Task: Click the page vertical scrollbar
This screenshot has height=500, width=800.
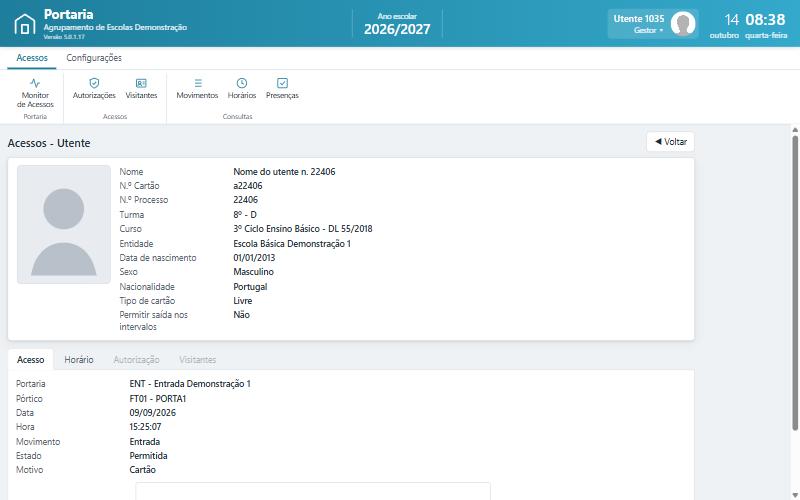Action: (795, 281)
